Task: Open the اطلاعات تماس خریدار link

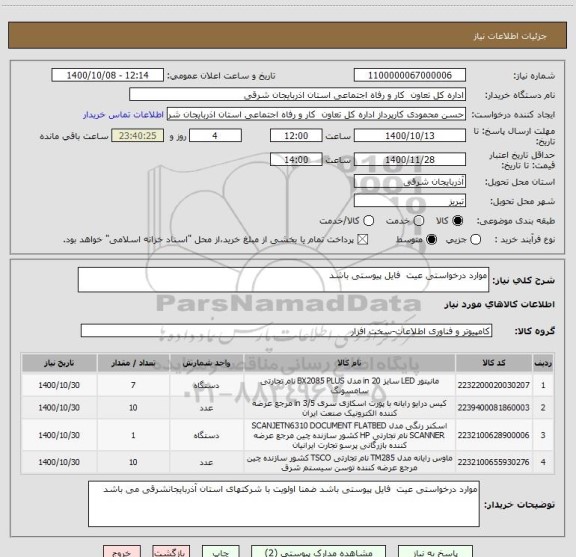Action: 123,115
